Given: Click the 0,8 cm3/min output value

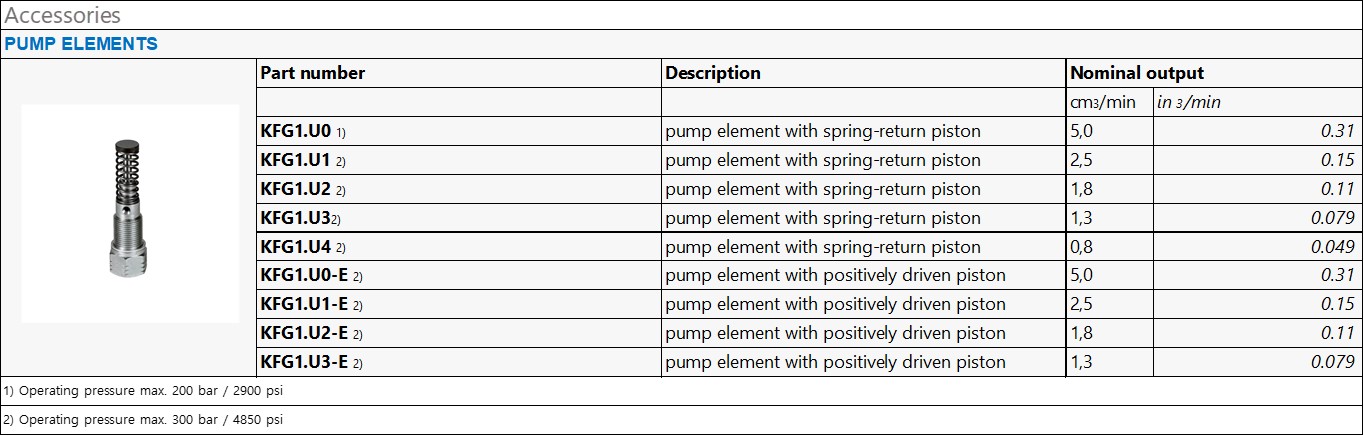Looking at the screenshot, I should coord(1082,247).
